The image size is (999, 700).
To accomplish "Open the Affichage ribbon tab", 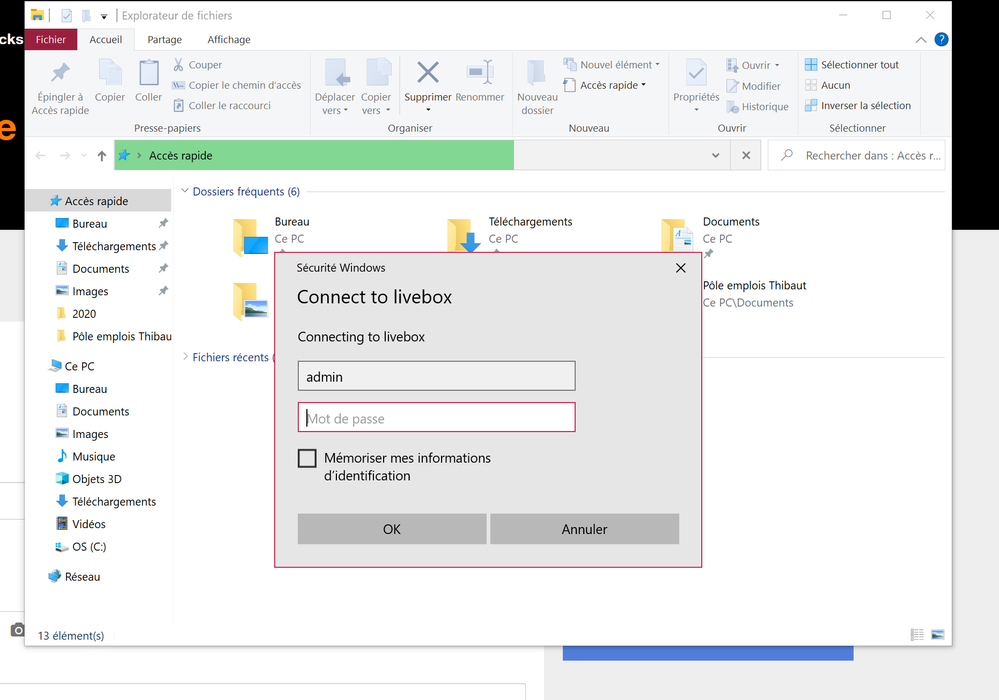I will (229, 40).
